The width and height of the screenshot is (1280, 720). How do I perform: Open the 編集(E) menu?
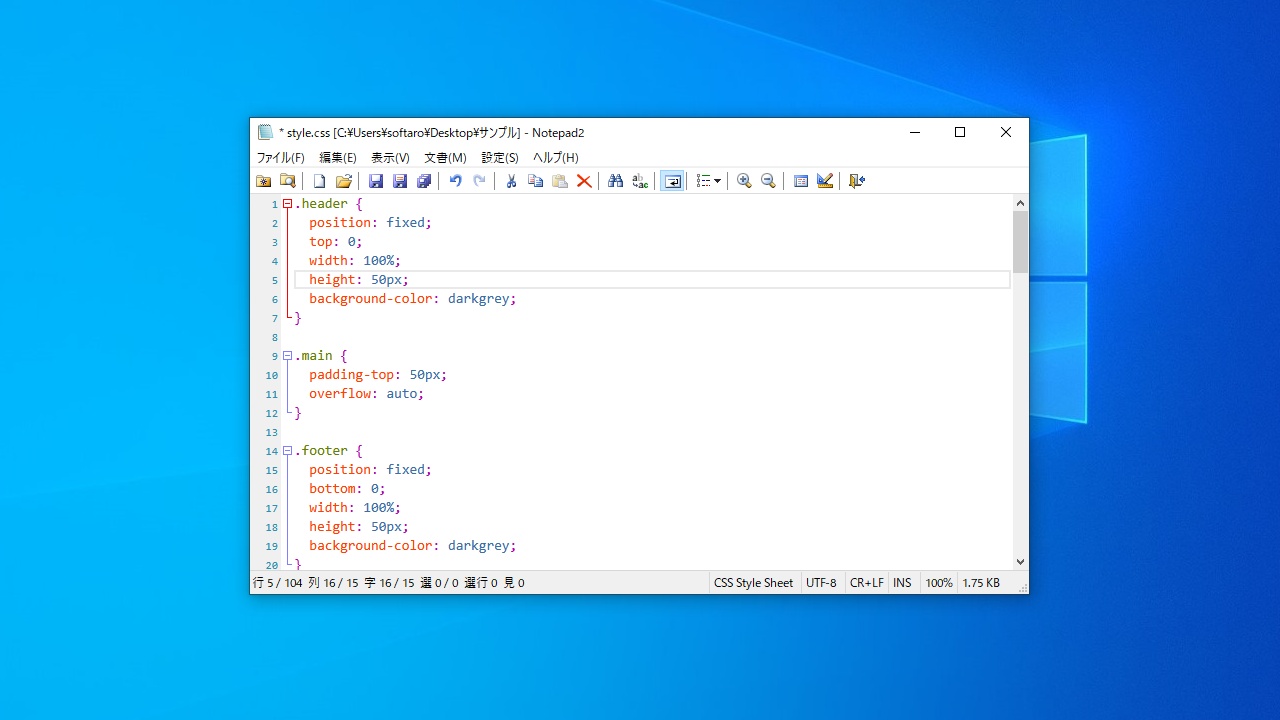(338, 158)
